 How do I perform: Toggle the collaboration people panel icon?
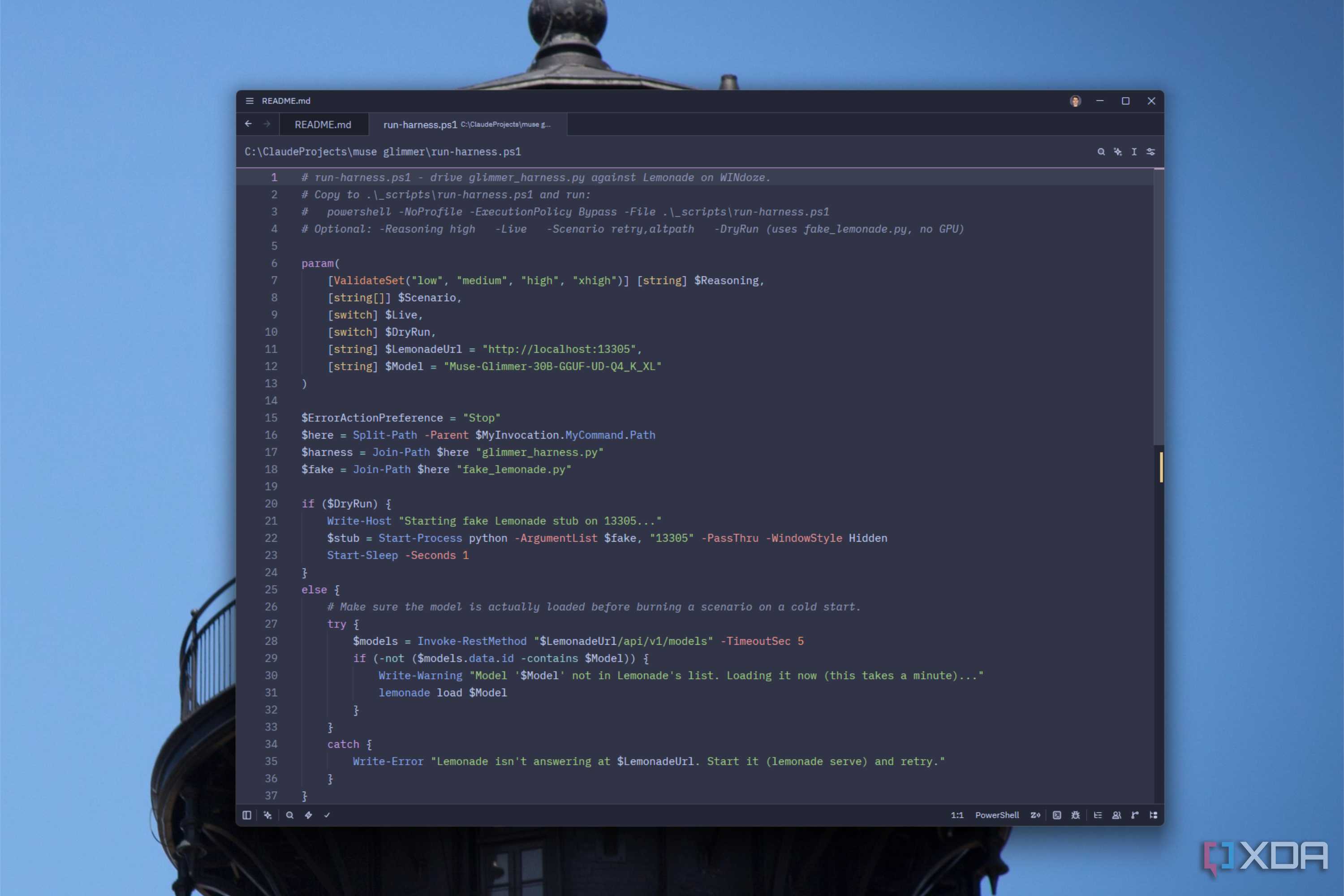pos(1116,815)
